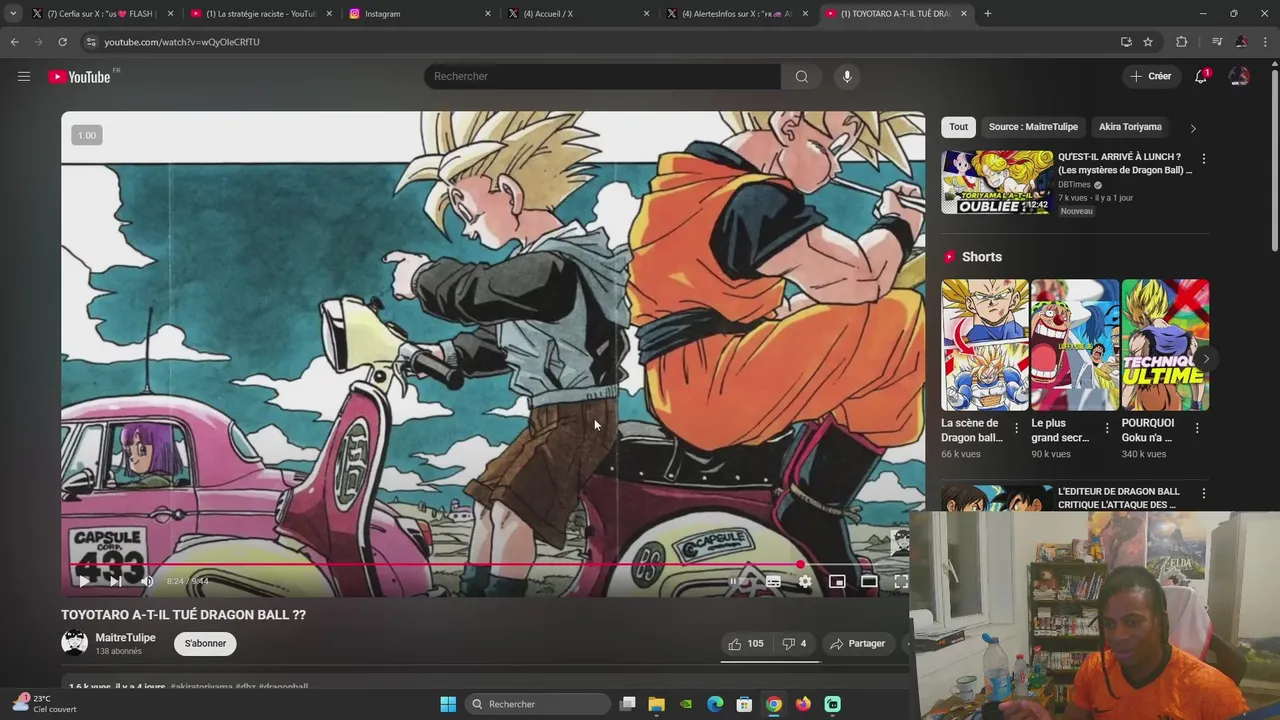Open the DBTimes channel name

pos(1074,185)
